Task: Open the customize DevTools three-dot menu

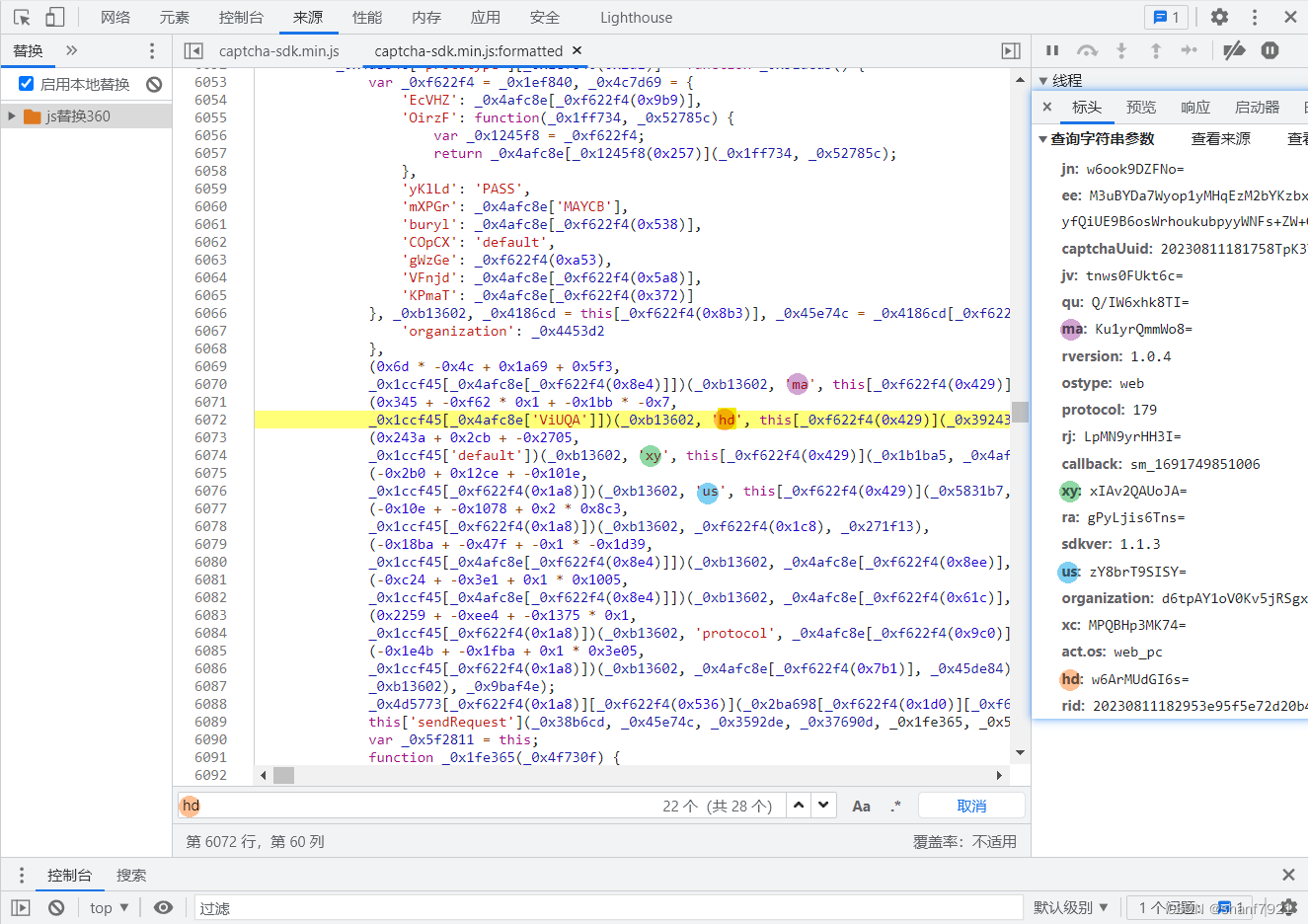Action: click(1255, 17)
